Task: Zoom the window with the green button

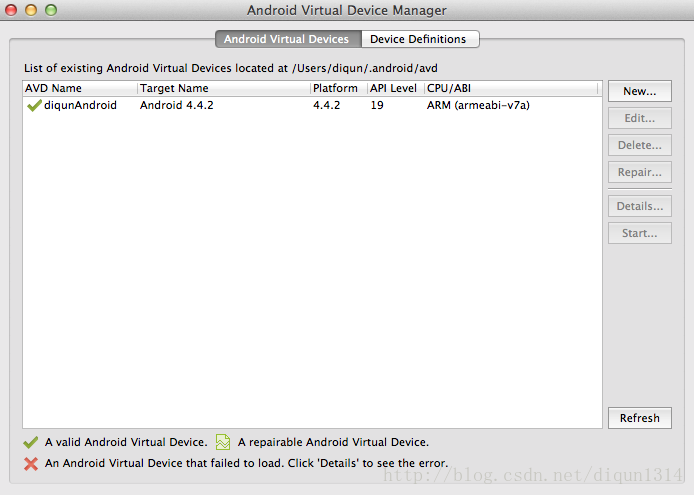Action: 51,10
